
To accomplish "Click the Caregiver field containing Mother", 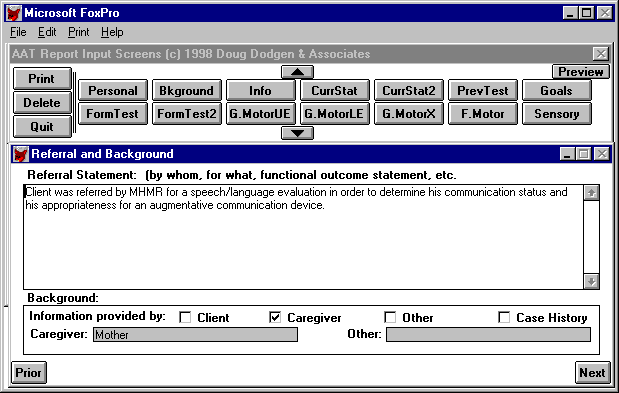I will coord(195,335).
